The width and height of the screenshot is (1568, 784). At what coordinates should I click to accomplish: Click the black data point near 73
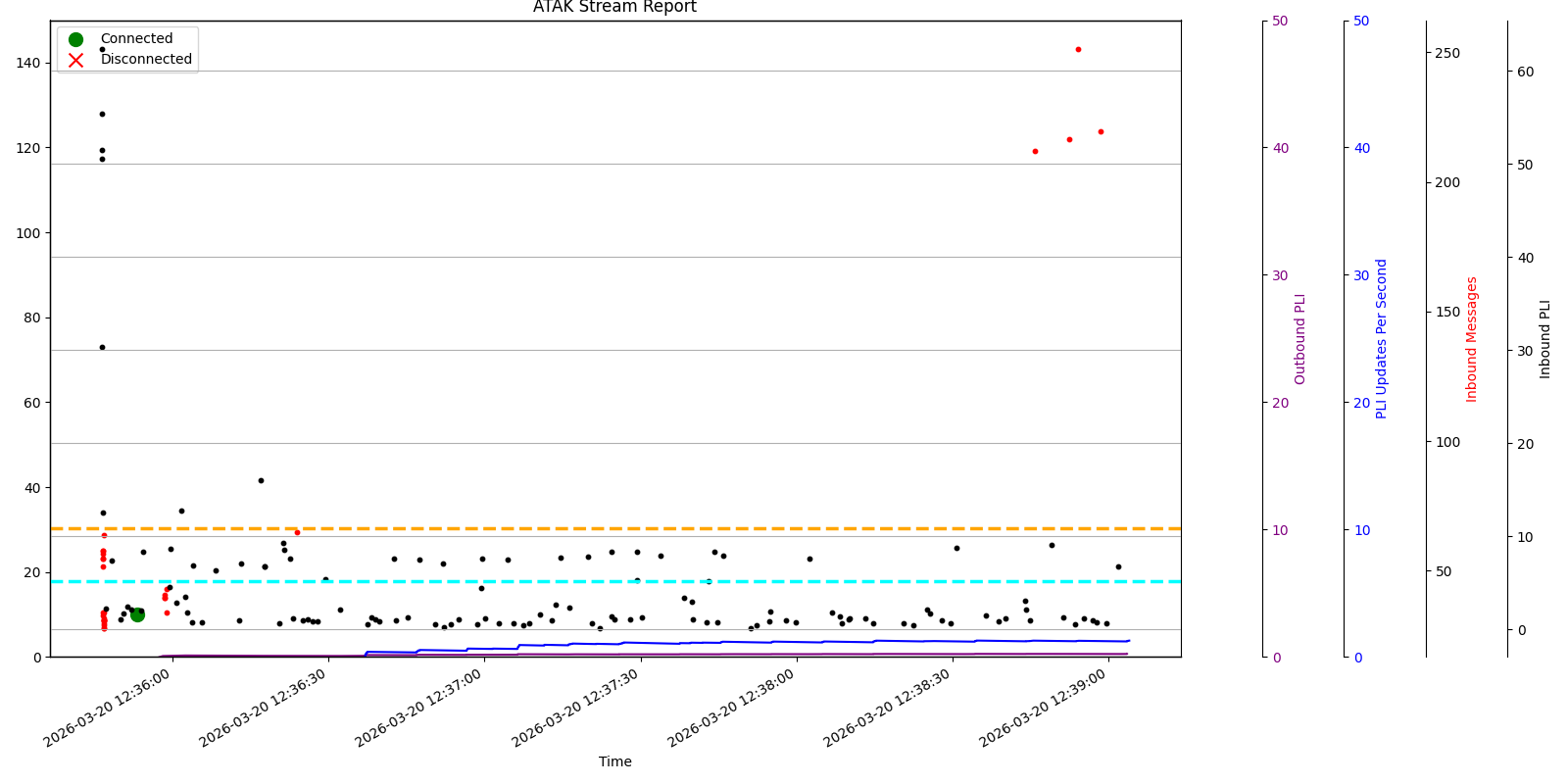pos(102,347)
